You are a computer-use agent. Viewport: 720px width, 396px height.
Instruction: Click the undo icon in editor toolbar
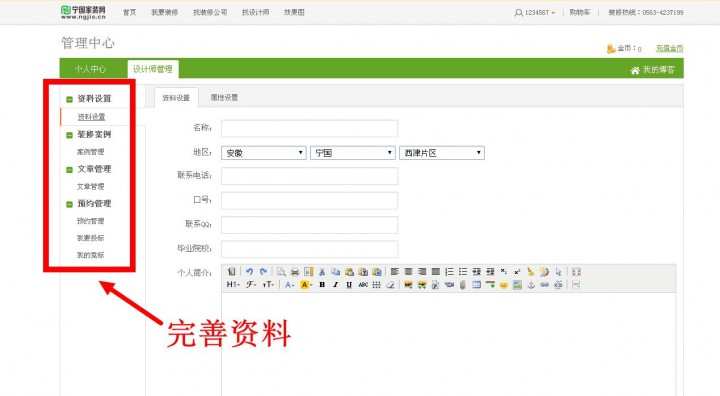click(x=249, y=272)
